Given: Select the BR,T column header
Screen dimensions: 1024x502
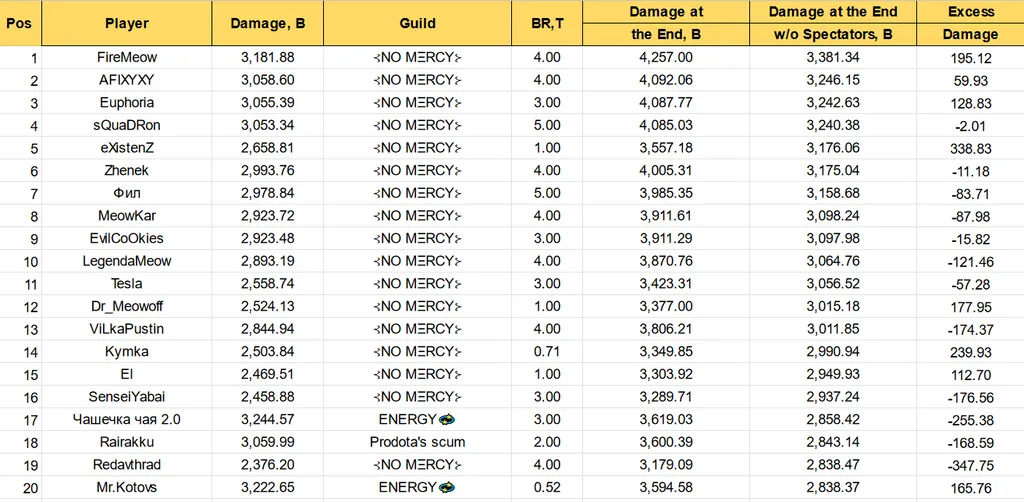Looking at the screenshot, I should coord(547,24).
